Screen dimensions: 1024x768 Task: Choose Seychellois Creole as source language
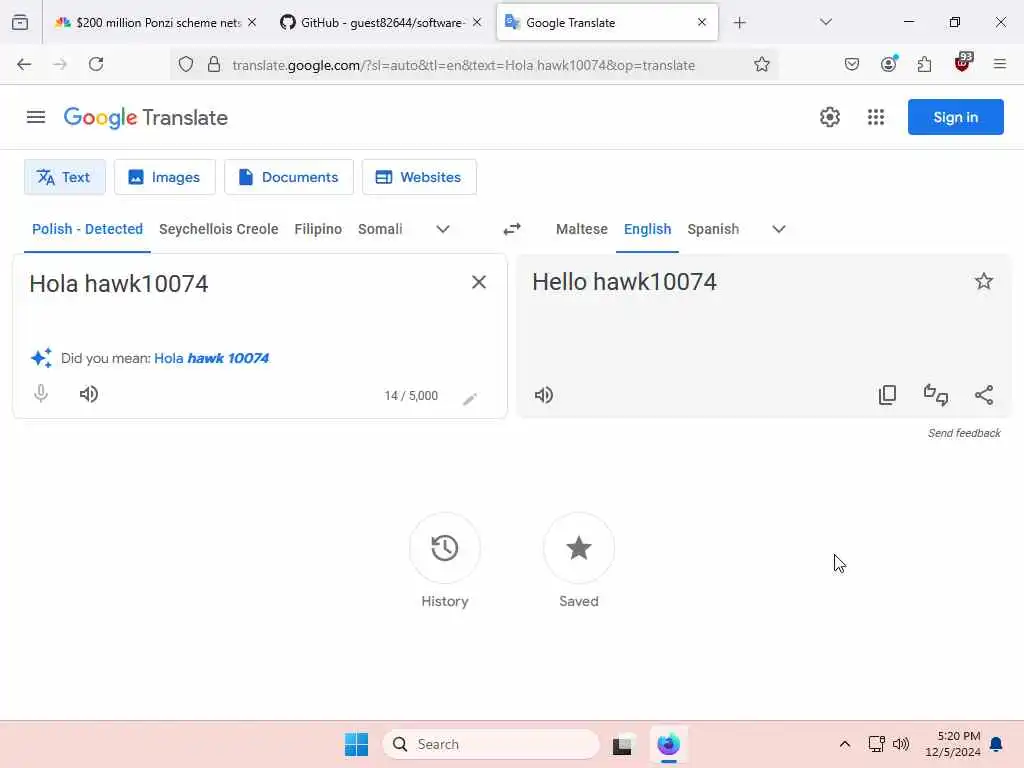(x=219, y=229)
